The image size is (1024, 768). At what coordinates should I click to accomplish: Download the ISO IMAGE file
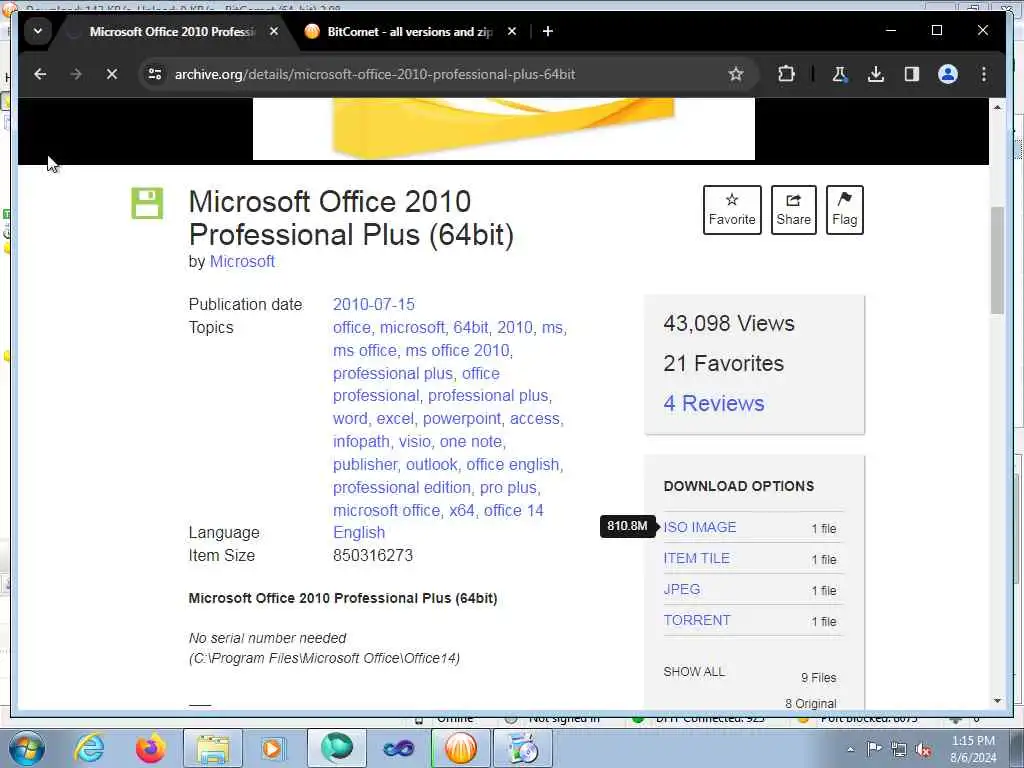click(x=699, y=527)
